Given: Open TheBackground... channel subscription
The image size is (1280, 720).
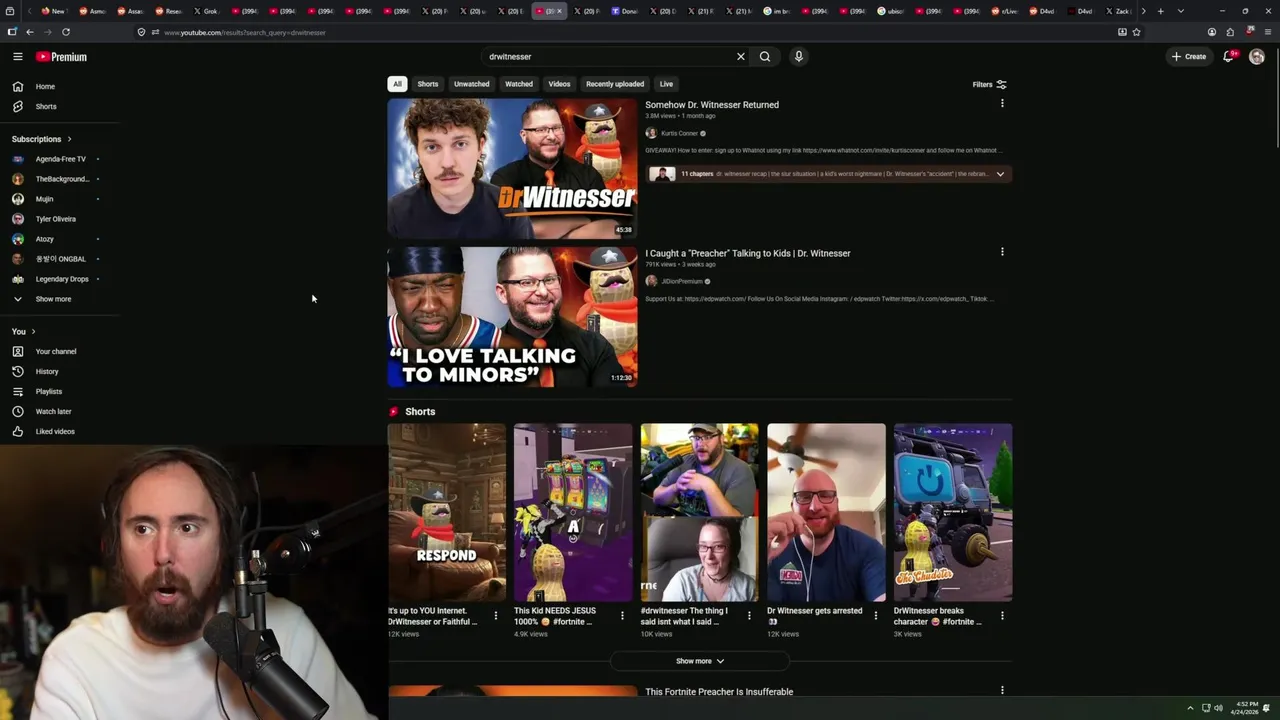Looking at the screenshot, I should click(x=60, y=179).
